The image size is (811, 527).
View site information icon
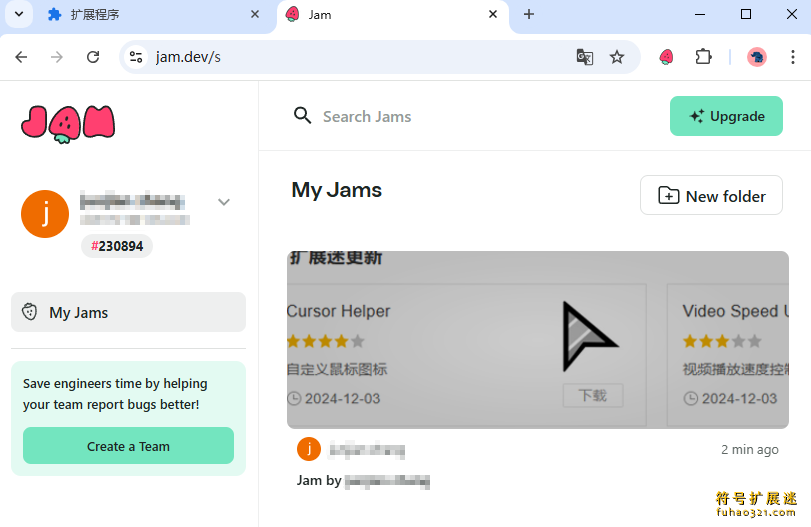point(136,57)
